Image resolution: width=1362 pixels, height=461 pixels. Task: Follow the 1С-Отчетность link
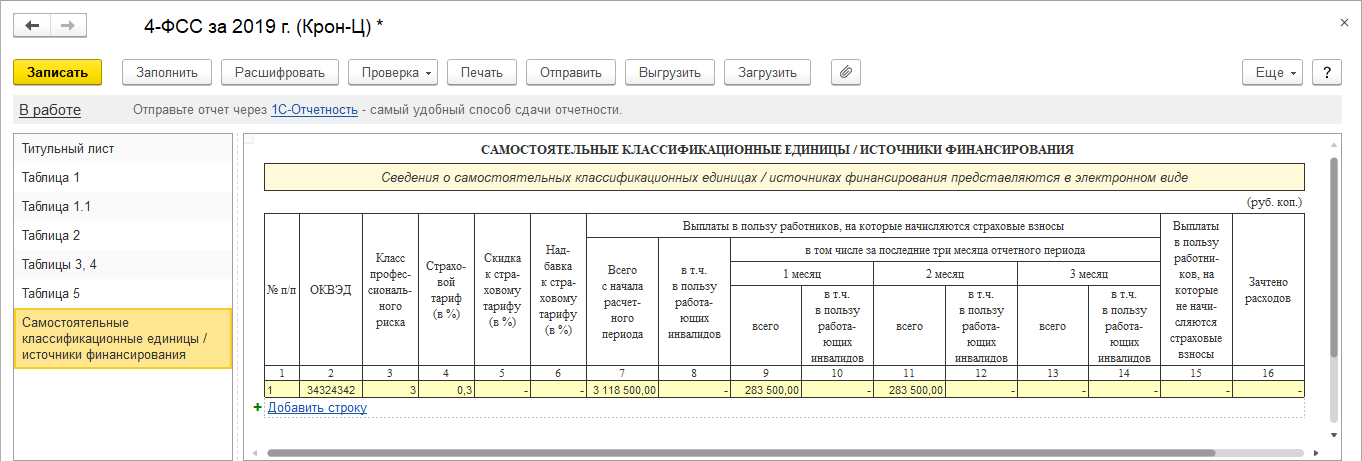coord(314,110)
